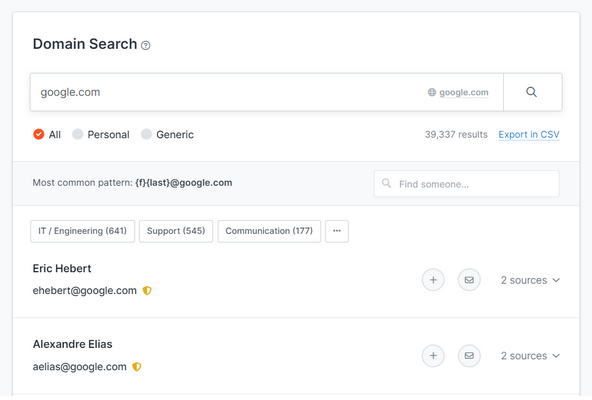Click the email ehebert@google.com
Image resolution: width=592 pixels, height=400 pixels.
[85, 290]
